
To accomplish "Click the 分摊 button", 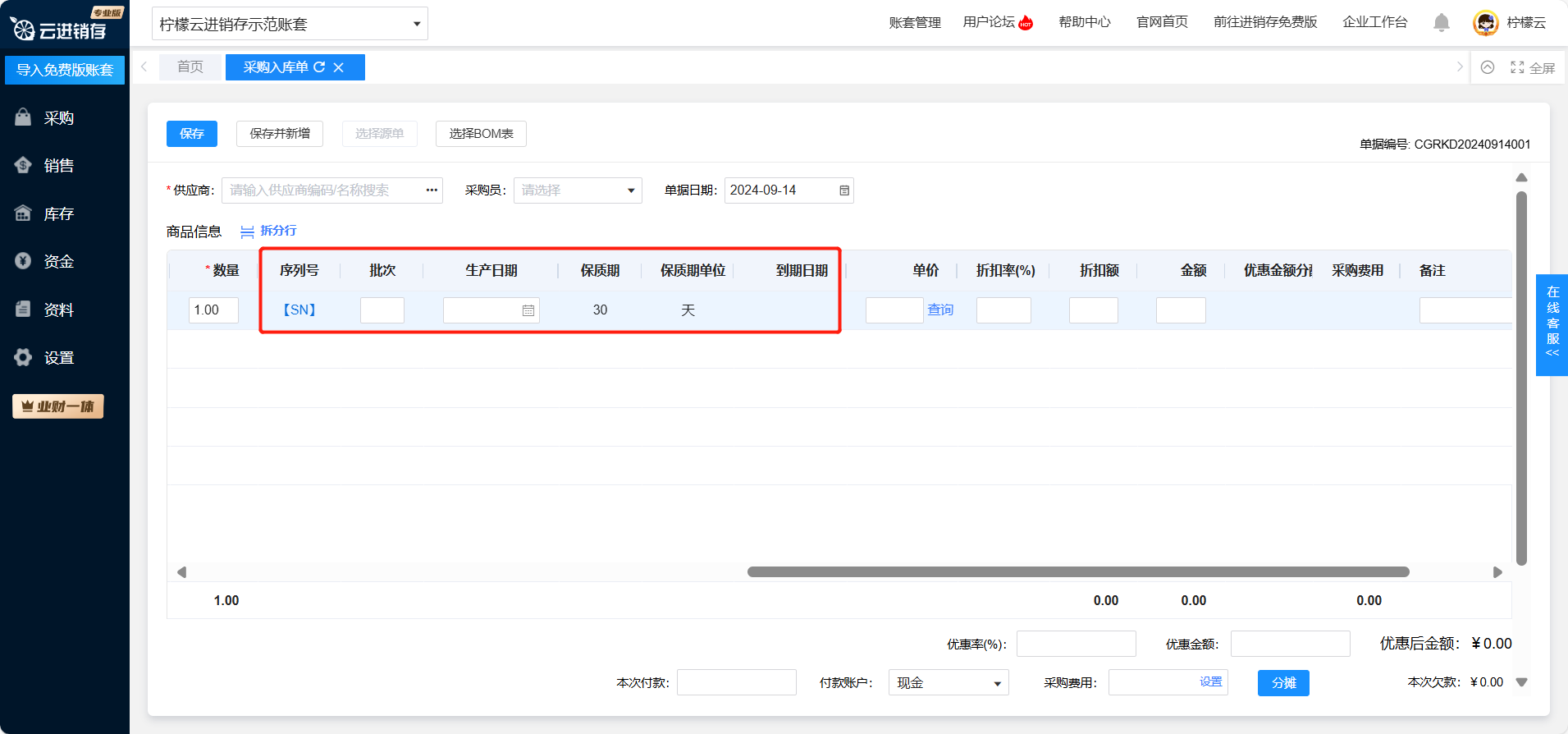I will pos(1283,683).
